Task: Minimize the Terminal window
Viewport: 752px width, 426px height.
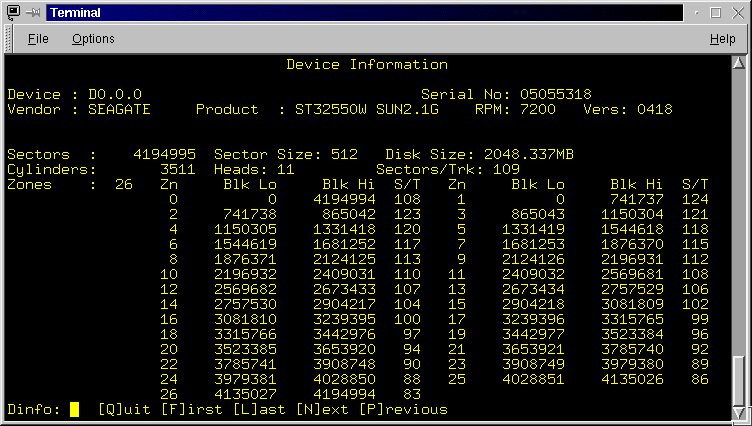Action: (696, 13)
